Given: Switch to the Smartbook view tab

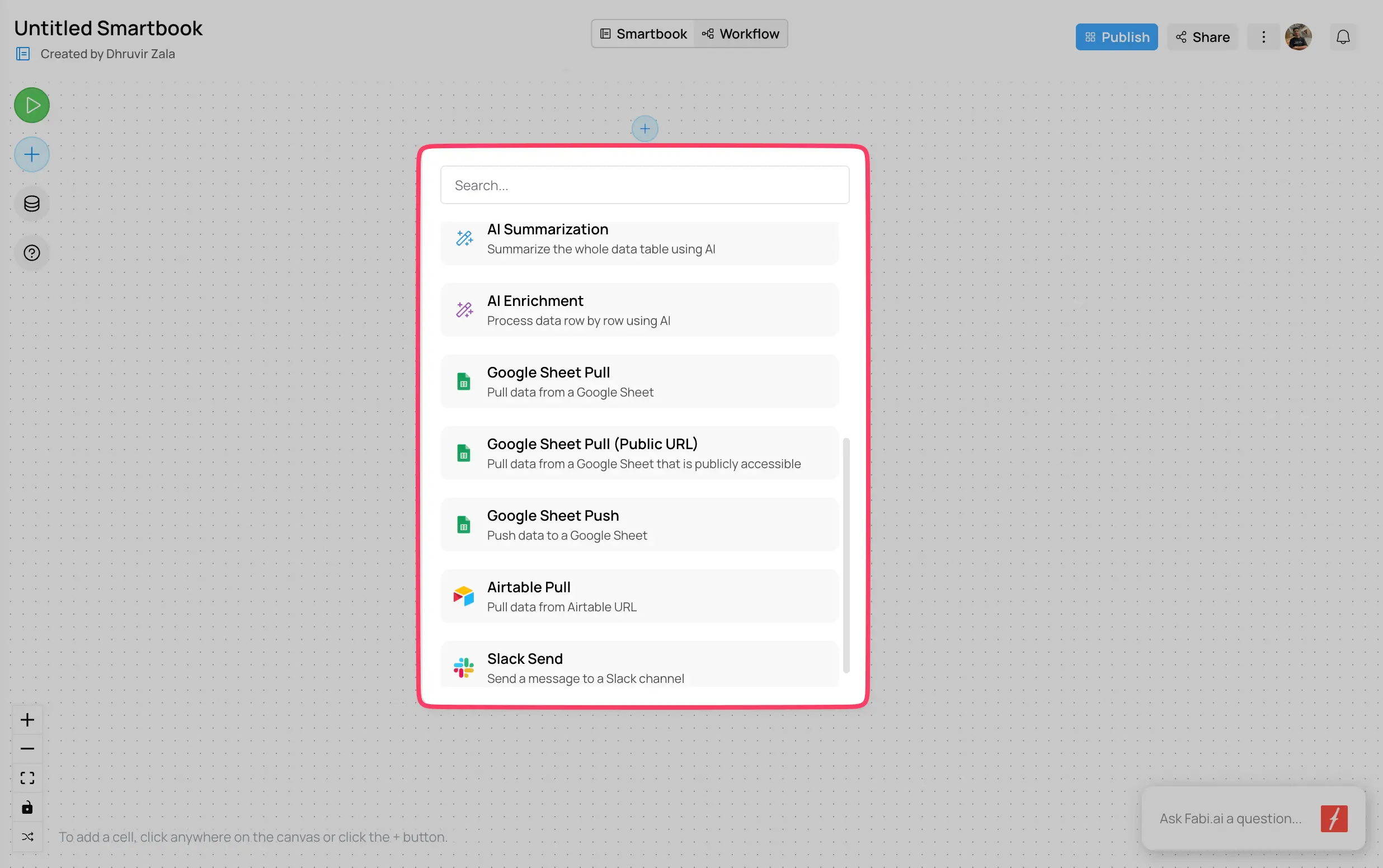Looking at the screenshot, I should click(x=643, y=34).
